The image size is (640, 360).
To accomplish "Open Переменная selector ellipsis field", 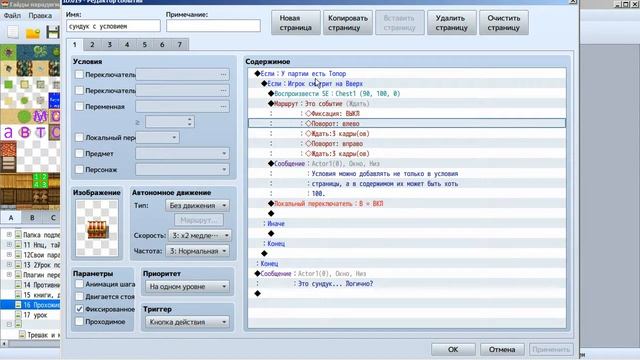I will [182, 106].
